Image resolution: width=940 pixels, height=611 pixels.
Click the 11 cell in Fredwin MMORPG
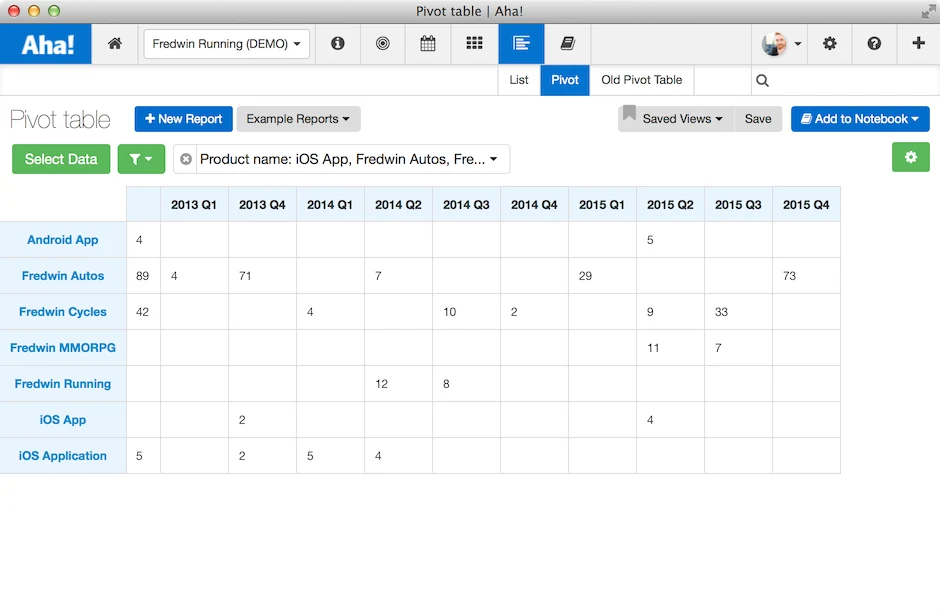[x=670, y=348]
